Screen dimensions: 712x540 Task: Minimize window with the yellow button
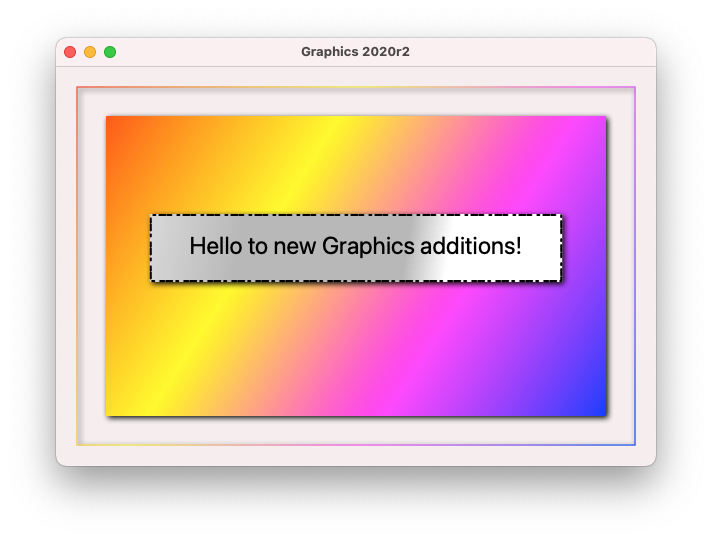(x=90, y=52)
